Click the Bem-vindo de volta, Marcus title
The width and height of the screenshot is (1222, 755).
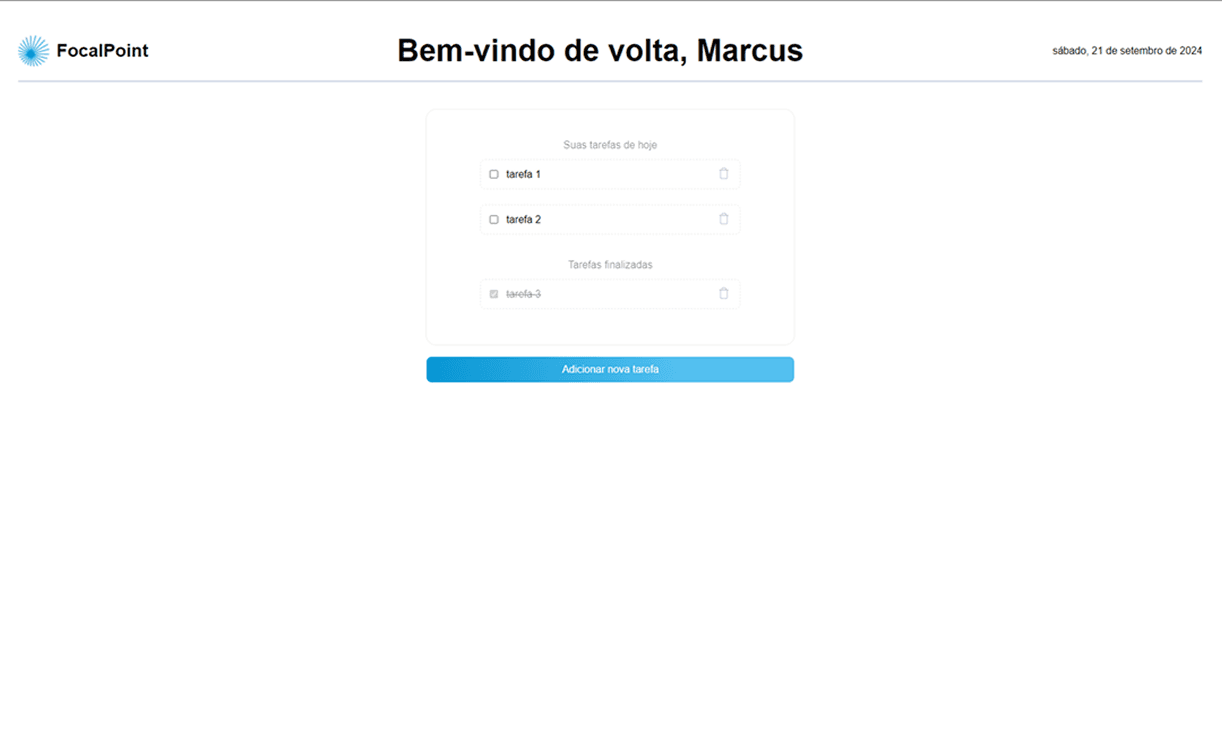[x=600, y=50]
